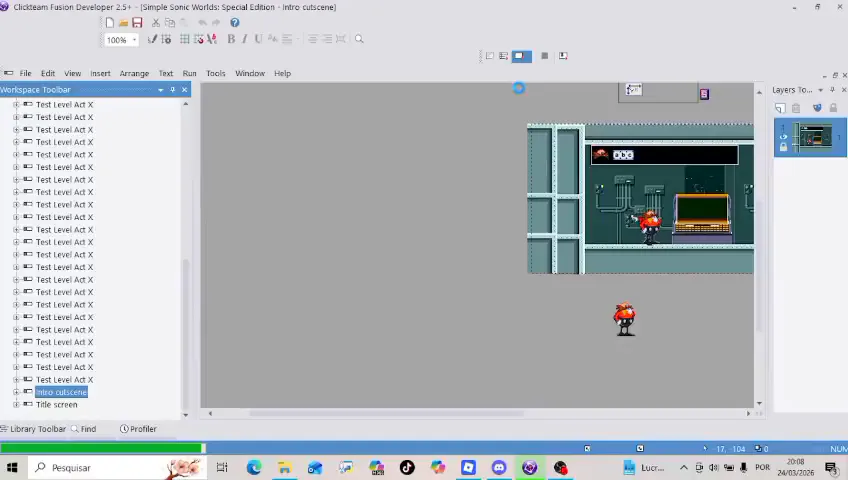Click the padlock icon in Layers toolbar header
Viewport: 848px width, 480px height.
[x=833, y=108]
